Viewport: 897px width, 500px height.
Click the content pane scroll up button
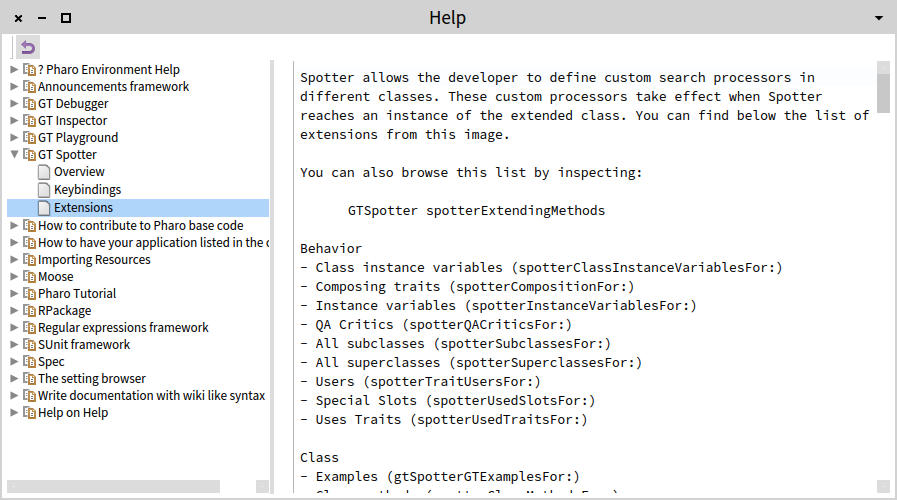click(x=883, y=67)
